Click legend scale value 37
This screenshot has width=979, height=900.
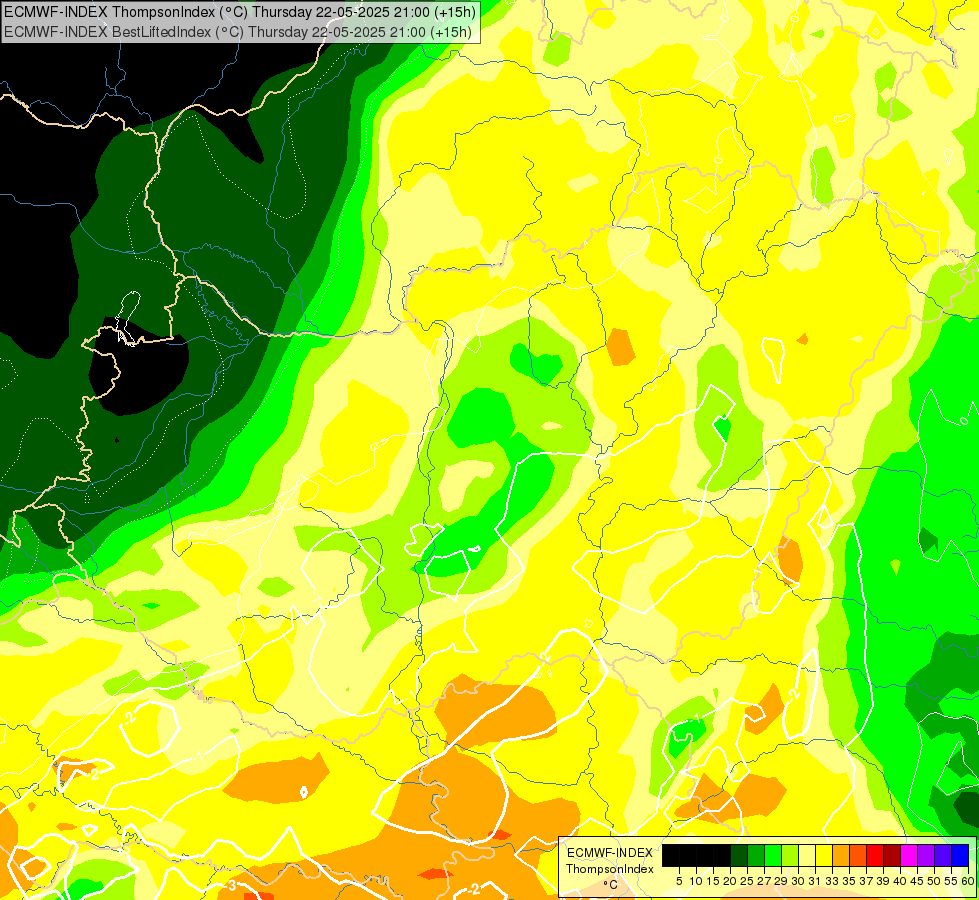tap(866, 881)
